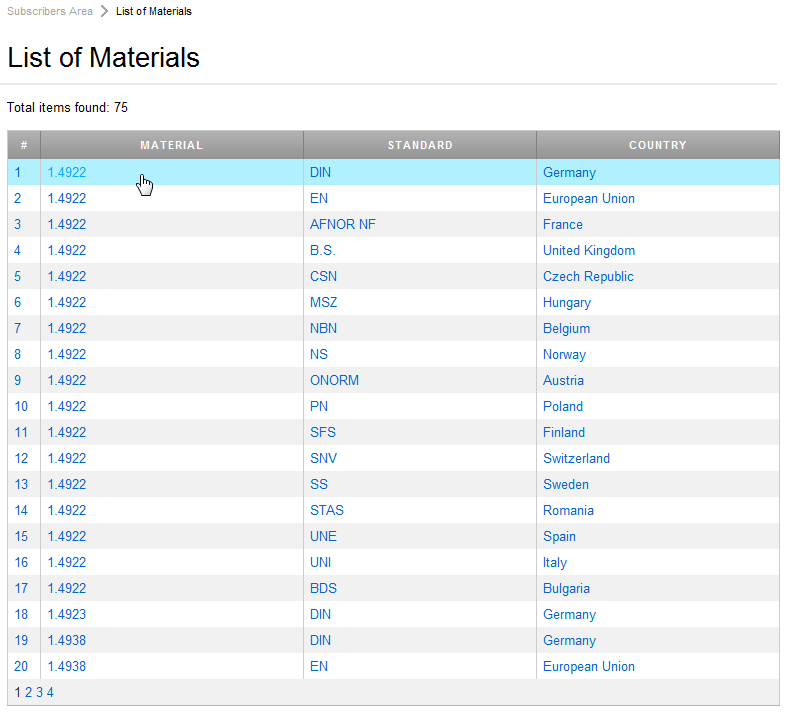Select Romania country link
787x714 pixels.
[x=568, y=510]
